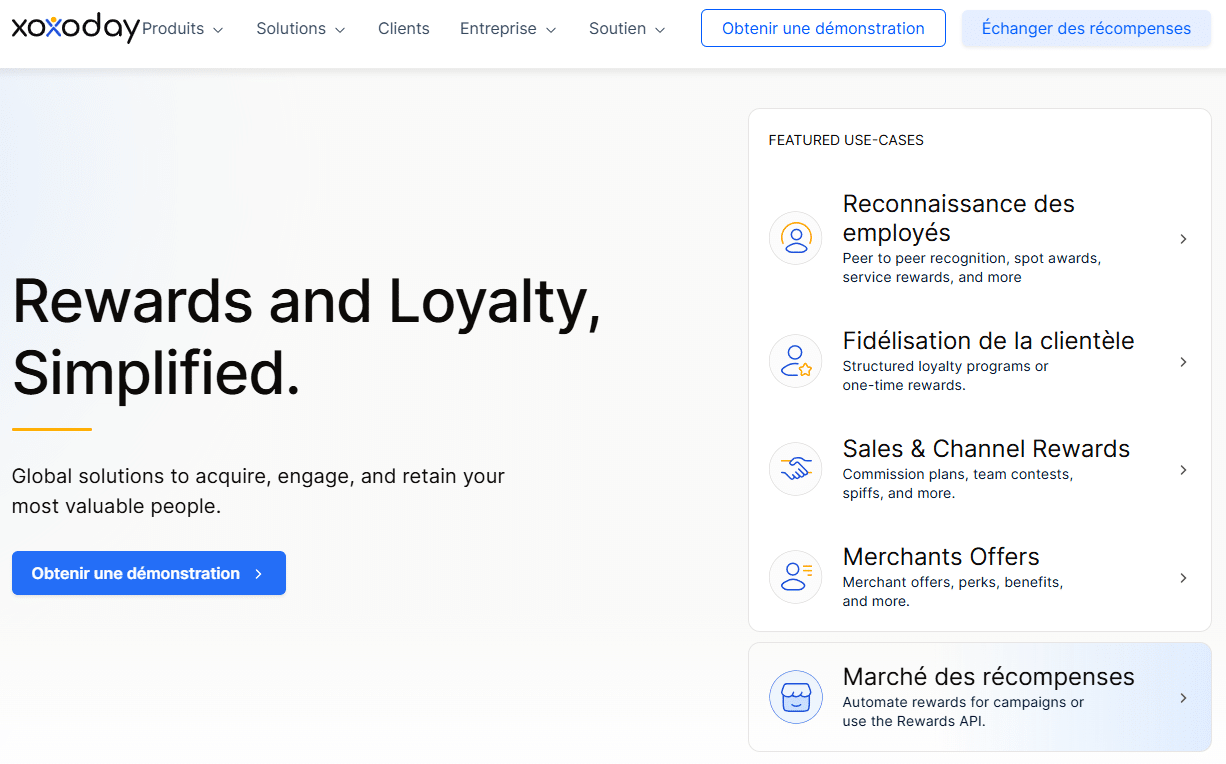The width and height of the screenshot is (1226, 764).
Task: Select the employee recognition person icon
Action: coord(795,238)
